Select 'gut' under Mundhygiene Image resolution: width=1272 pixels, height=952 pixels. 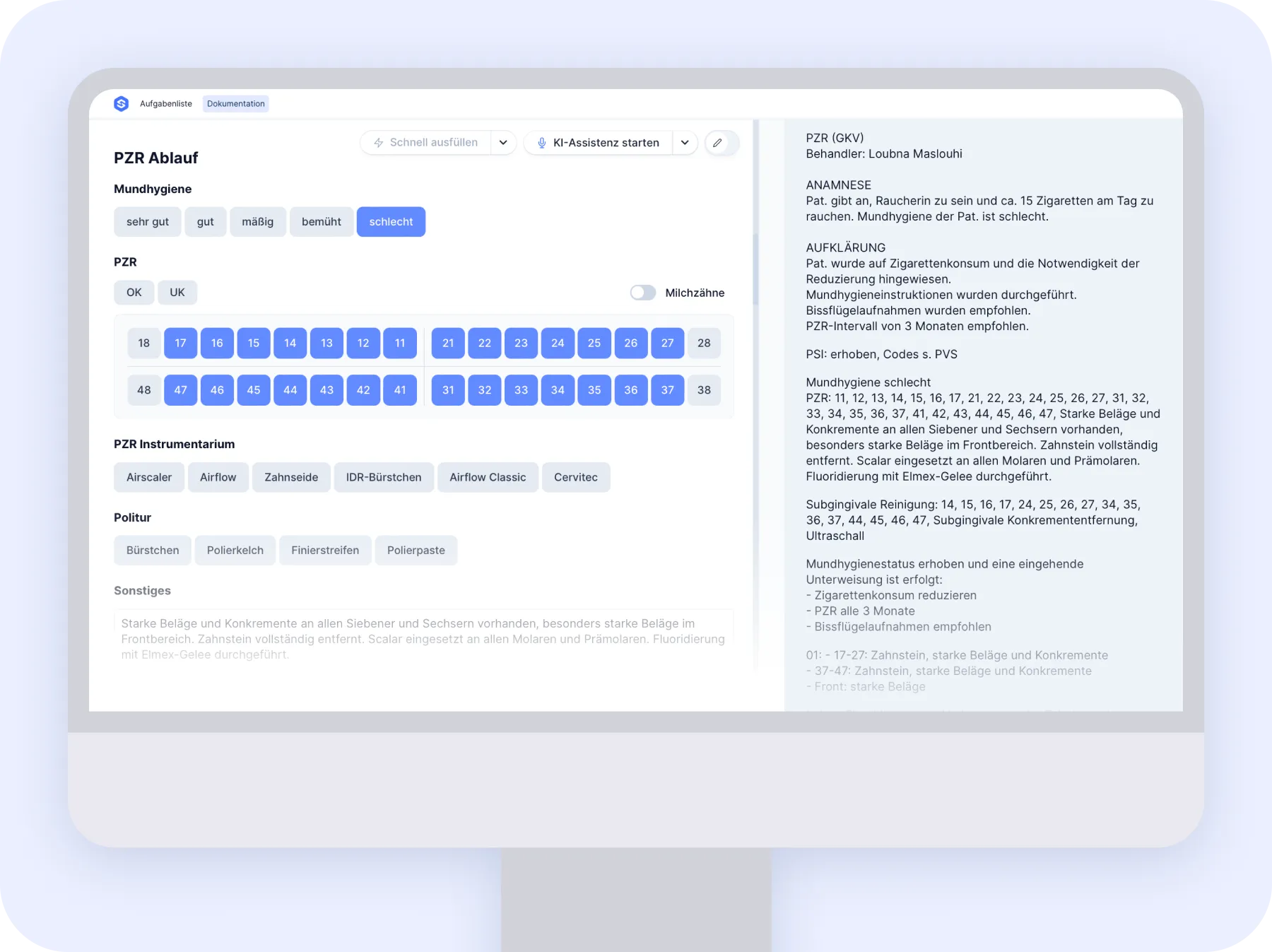[x=205, y=221]
